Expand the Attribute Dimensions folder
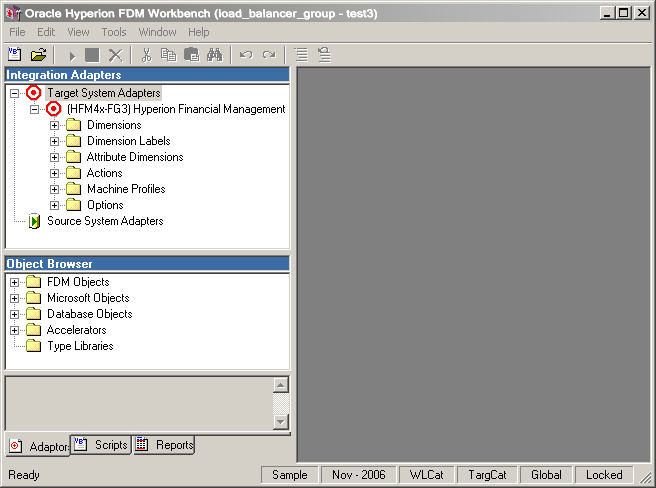Viewport: 656px width, 488px height. click(x=54, y=157)
